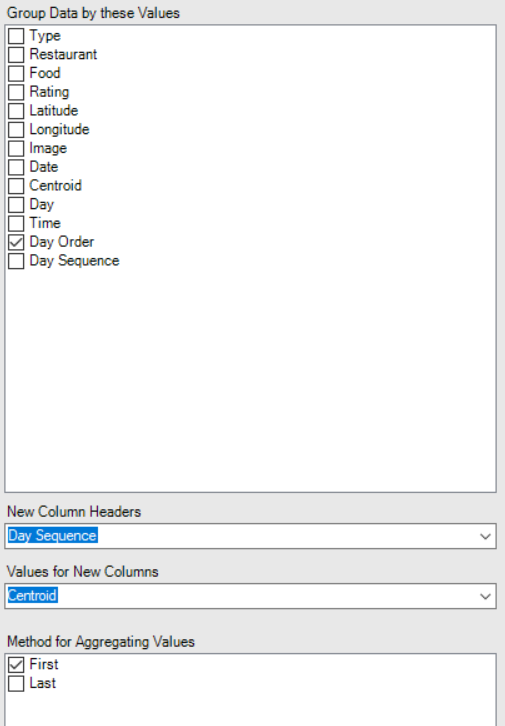Select the Rating checkbox

click(x=16, y=92)
